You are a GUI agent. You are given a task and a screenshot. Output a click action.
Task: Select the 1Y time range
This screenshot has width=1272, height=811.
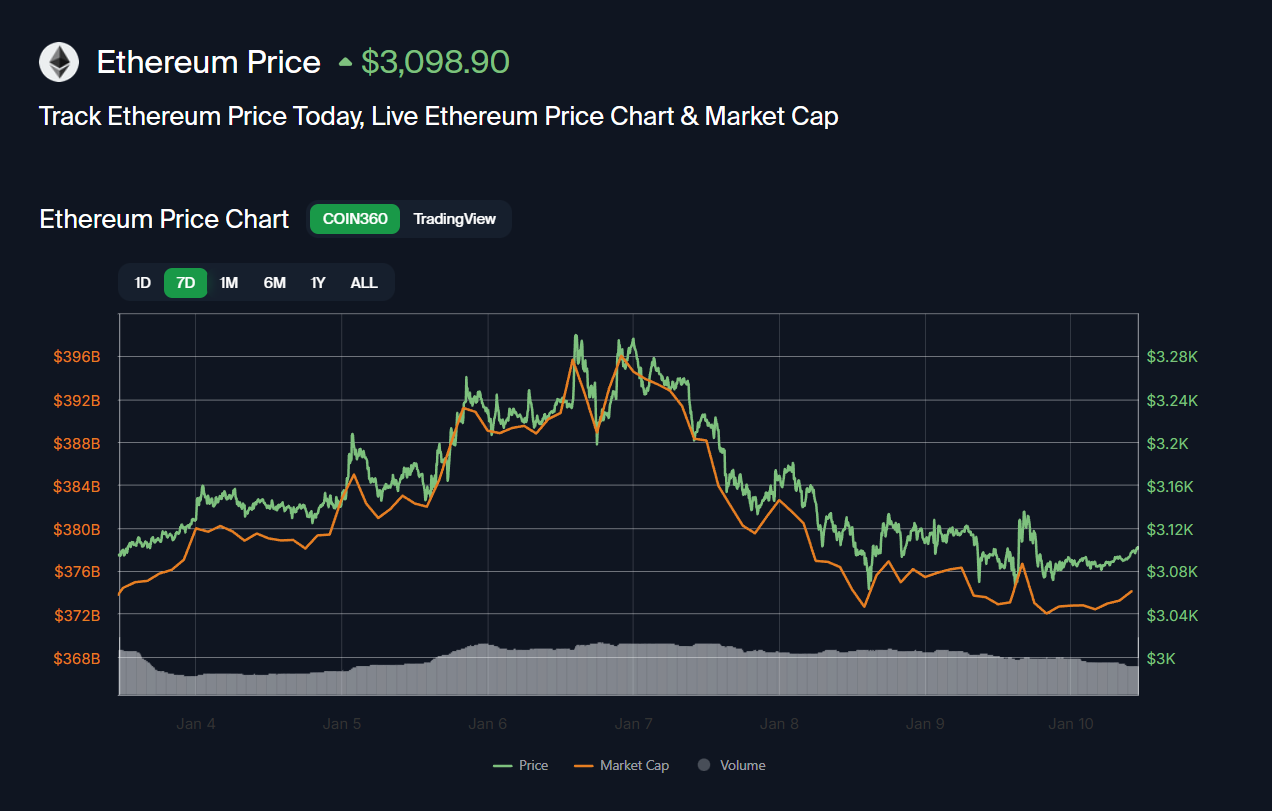318,283
